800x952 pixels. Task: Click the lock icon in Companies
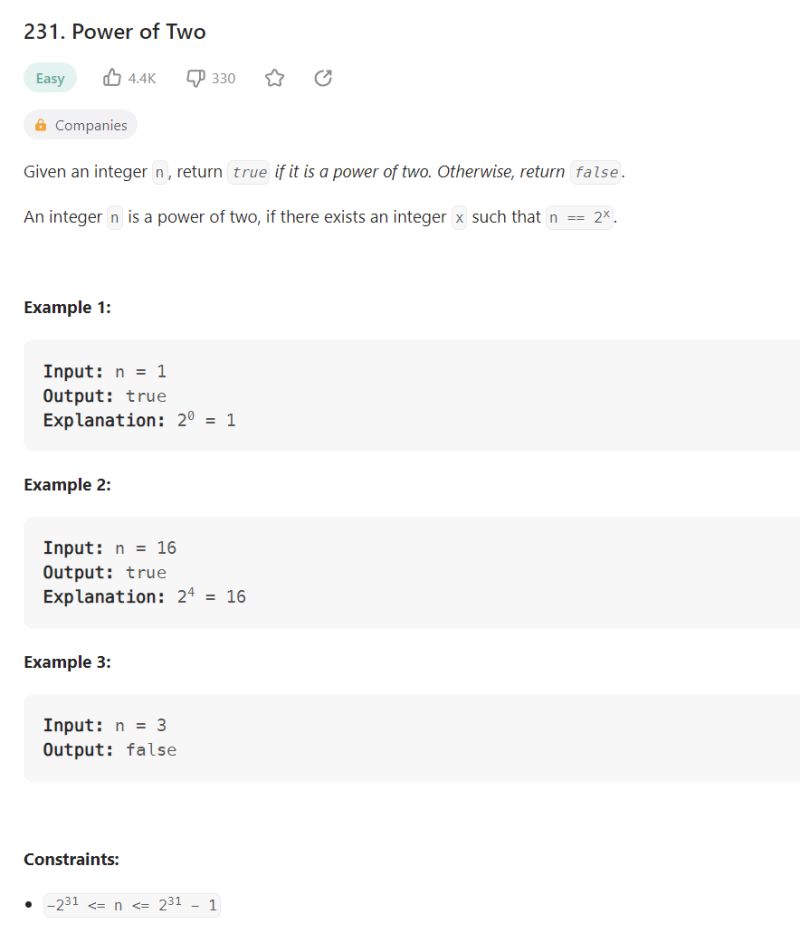41,125
